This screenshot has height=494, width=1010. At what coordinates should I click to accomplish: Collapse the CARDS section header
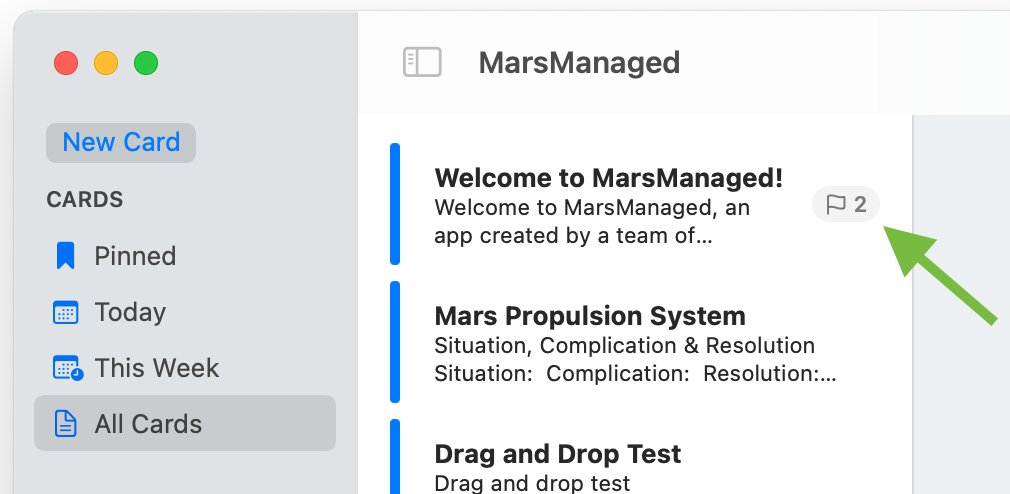coord(84,200)
